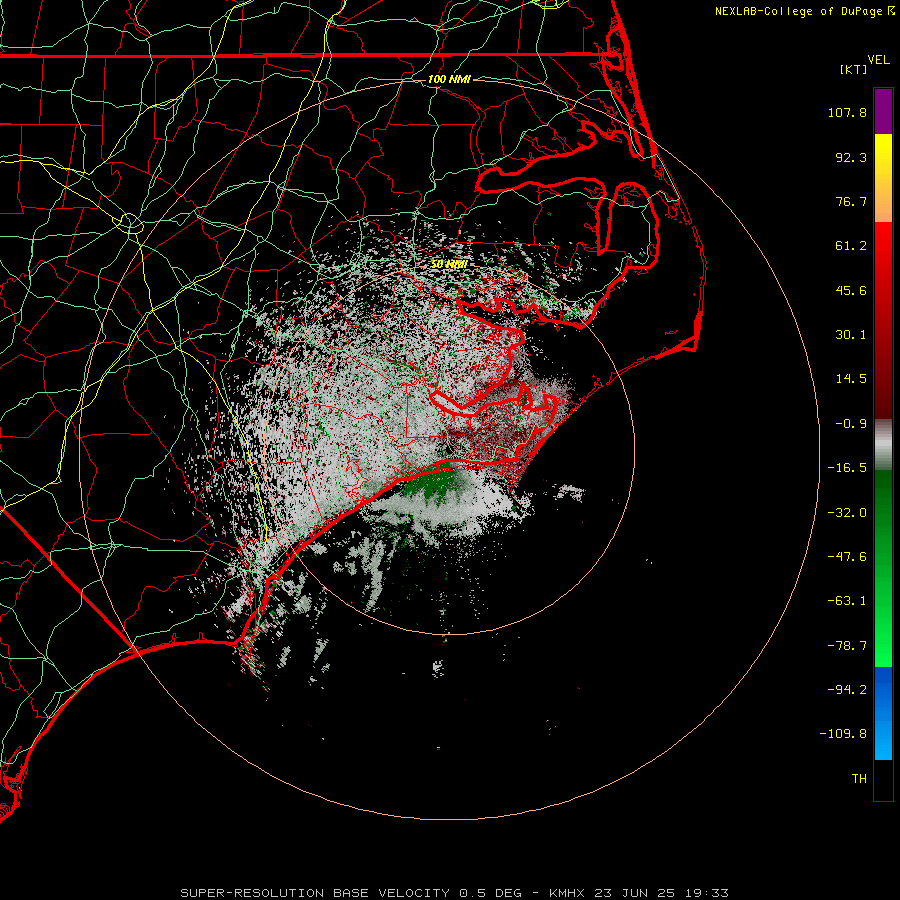Click the blue color bar segment
Viewport: 900px width, 900px height.
click(x=883, y=713)
